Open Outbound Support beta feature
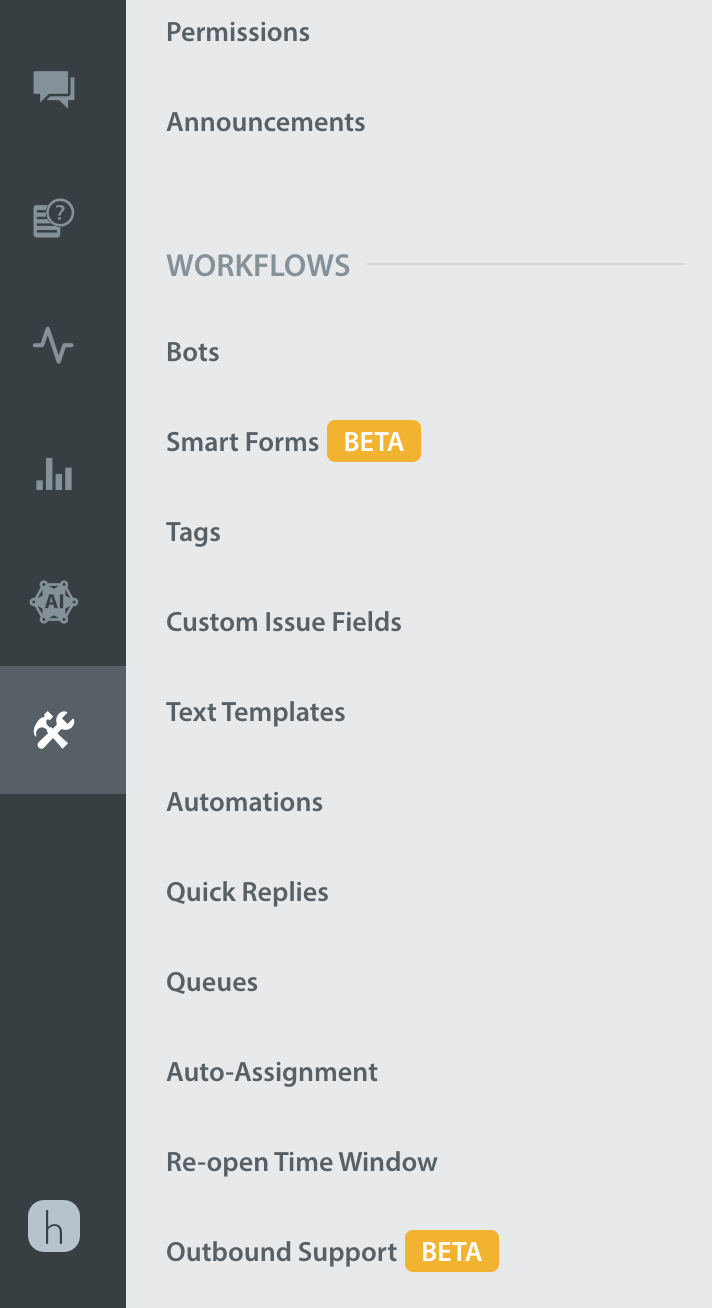Screen dimensions: 712x1308 (282, 1252)
